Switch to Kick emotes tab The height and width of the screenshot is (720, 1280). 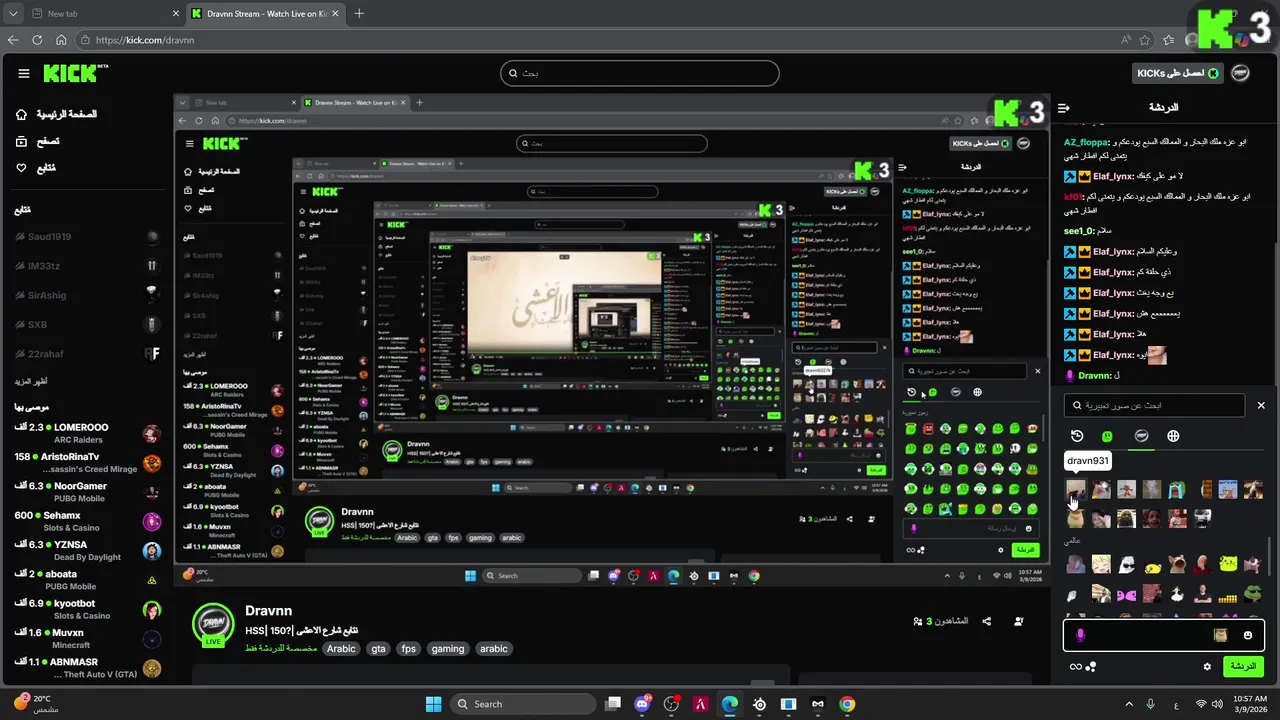1107,436
